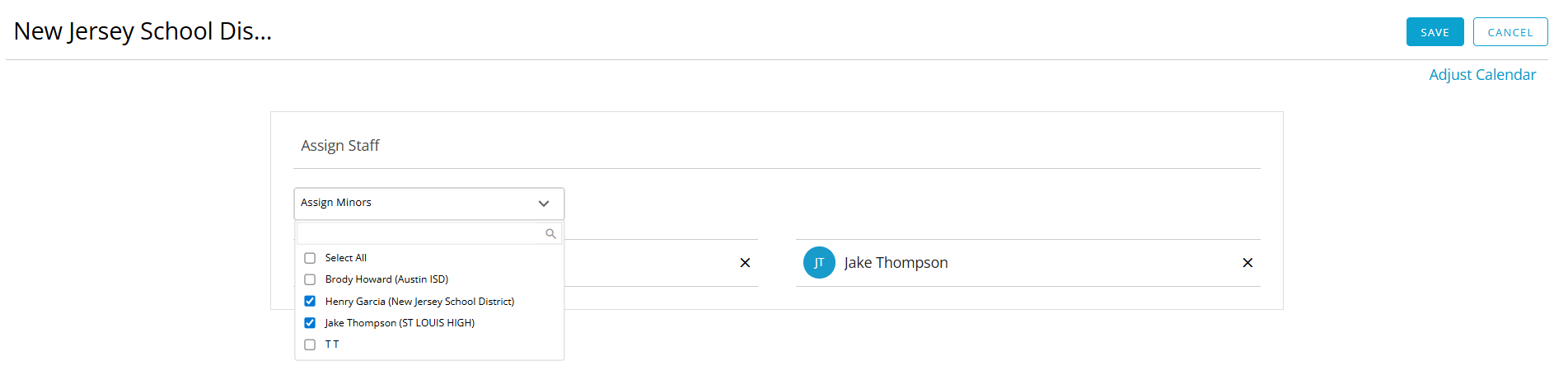The height and width of the screenshot is (389, 1568).
Task: Enable the T T checkbox
Action: (310, 344)
